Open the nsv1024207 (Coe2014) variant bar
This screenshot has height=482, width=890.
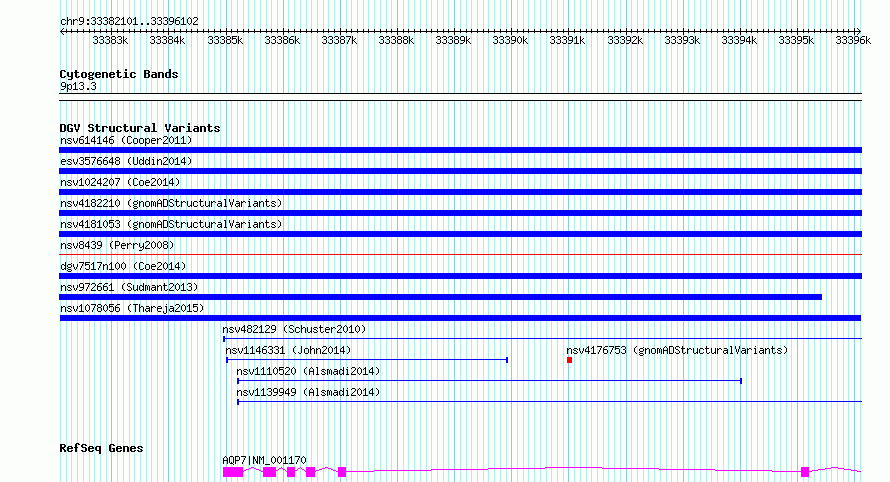coord(460,192)
